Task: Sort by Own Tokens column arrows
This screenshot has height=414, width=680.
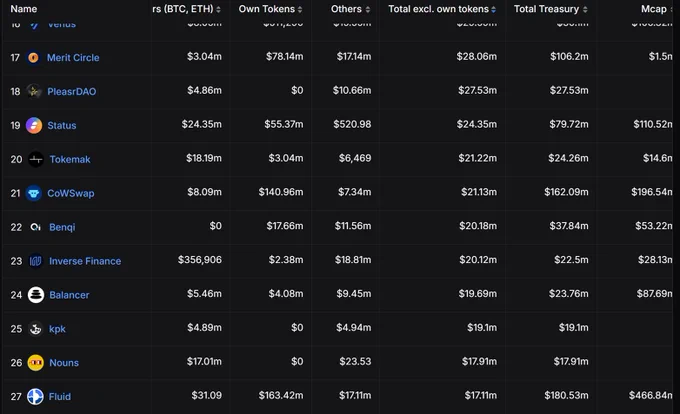Action: [x=300, y=10]
